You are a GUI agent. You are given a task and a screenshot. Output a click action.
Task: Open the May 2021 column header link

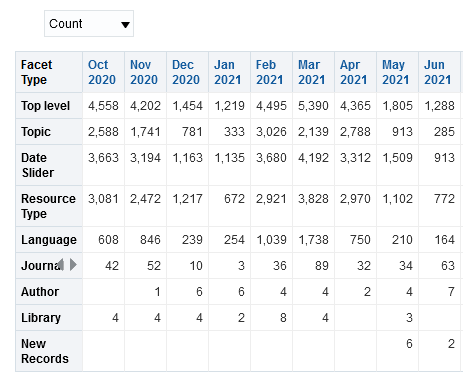tap(396, 72)
